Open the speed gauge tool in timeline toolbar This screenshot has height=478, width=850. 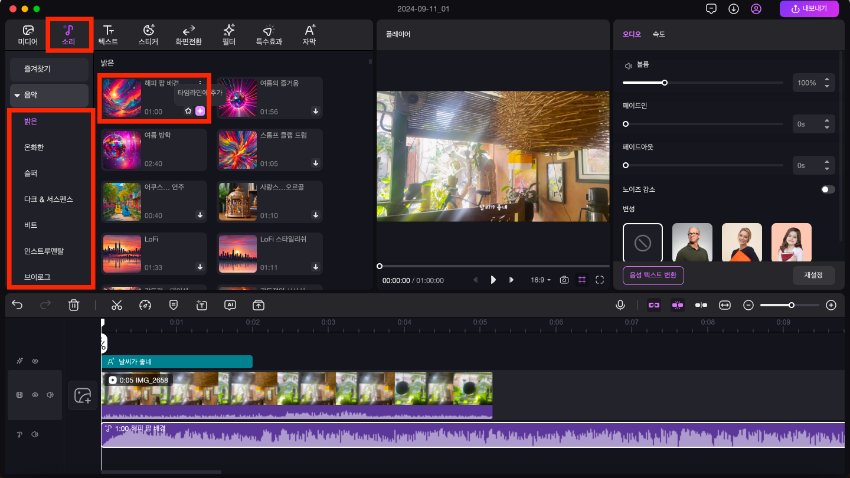tap(145, 304)
